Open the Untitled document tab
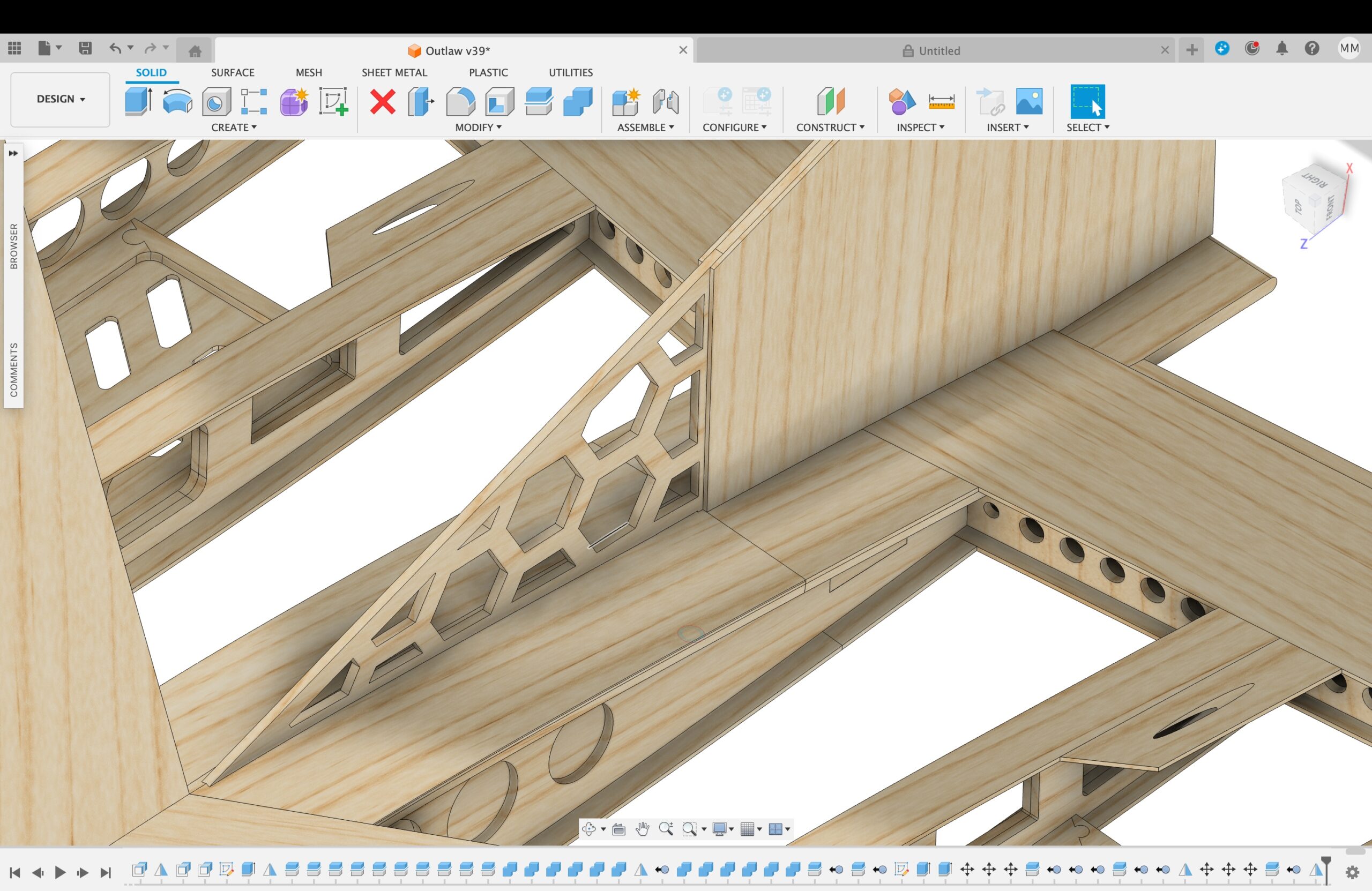Screen dimensions: 1372x891 pyautogui.click(x=935, y=51)
